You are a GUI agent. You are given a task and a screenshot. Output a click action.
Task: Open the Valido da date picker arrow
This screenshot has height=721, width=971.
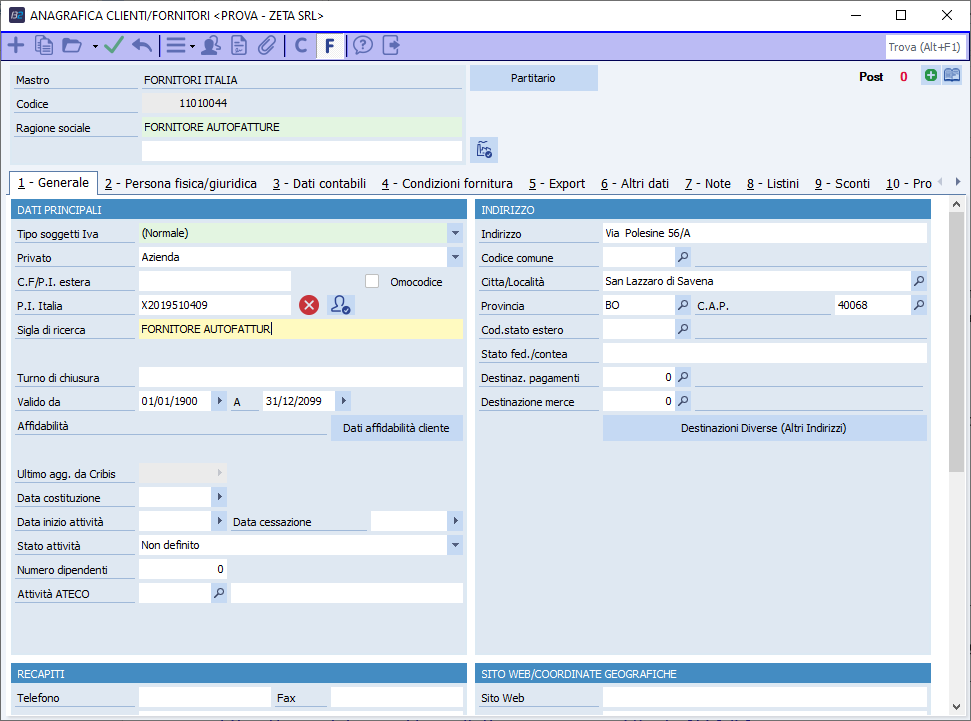tap(219, 401)
